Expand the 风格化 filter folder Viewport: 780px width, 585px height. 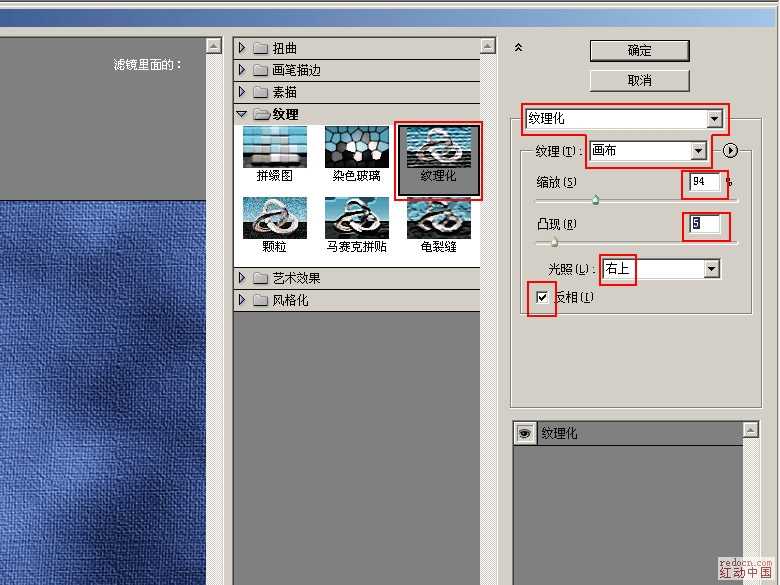pyautogui.click(x=242, y=299)
